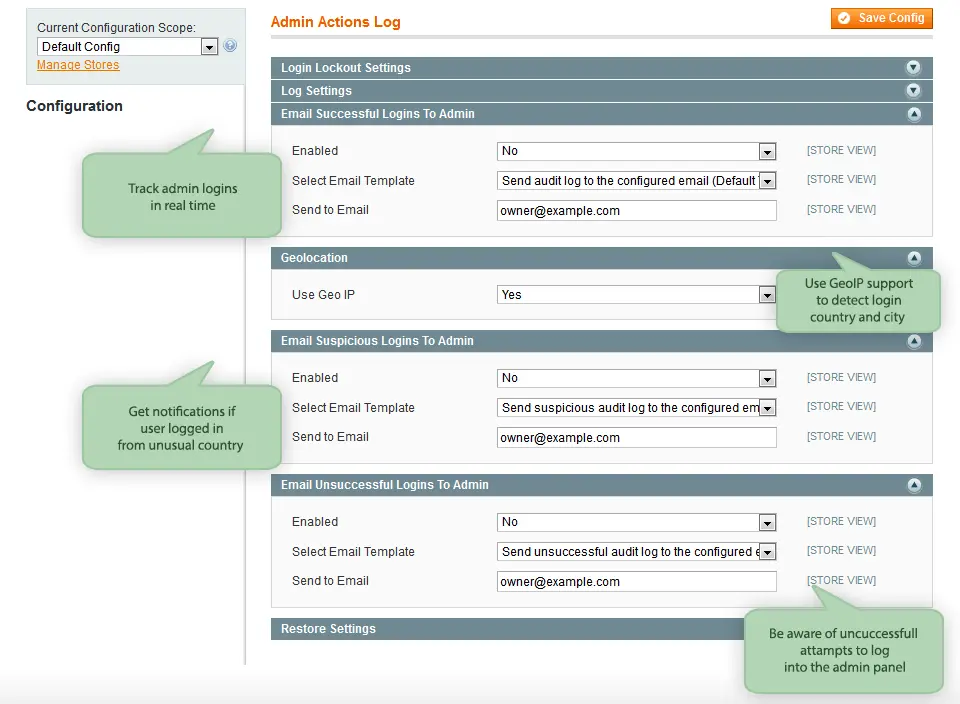This screenshot has height=704, width=960.
Task: Expand the Restore Settings section arrow icon
Action: click(x=913, y=629)
